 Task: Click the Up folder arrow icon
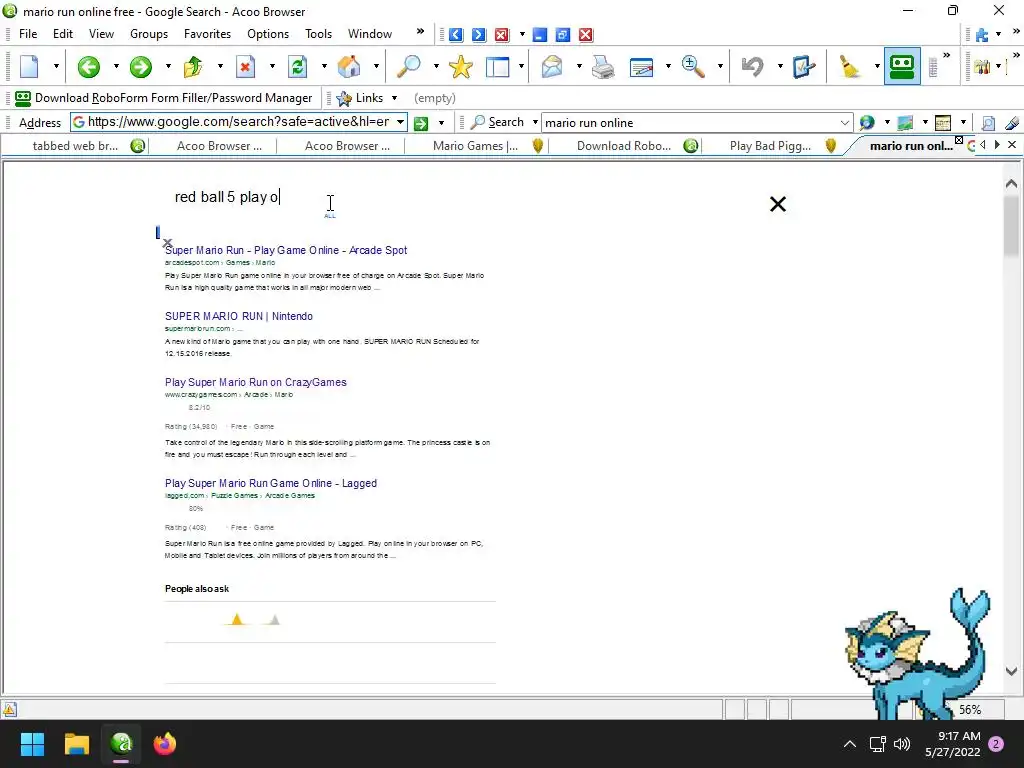[x=193, y=67]
